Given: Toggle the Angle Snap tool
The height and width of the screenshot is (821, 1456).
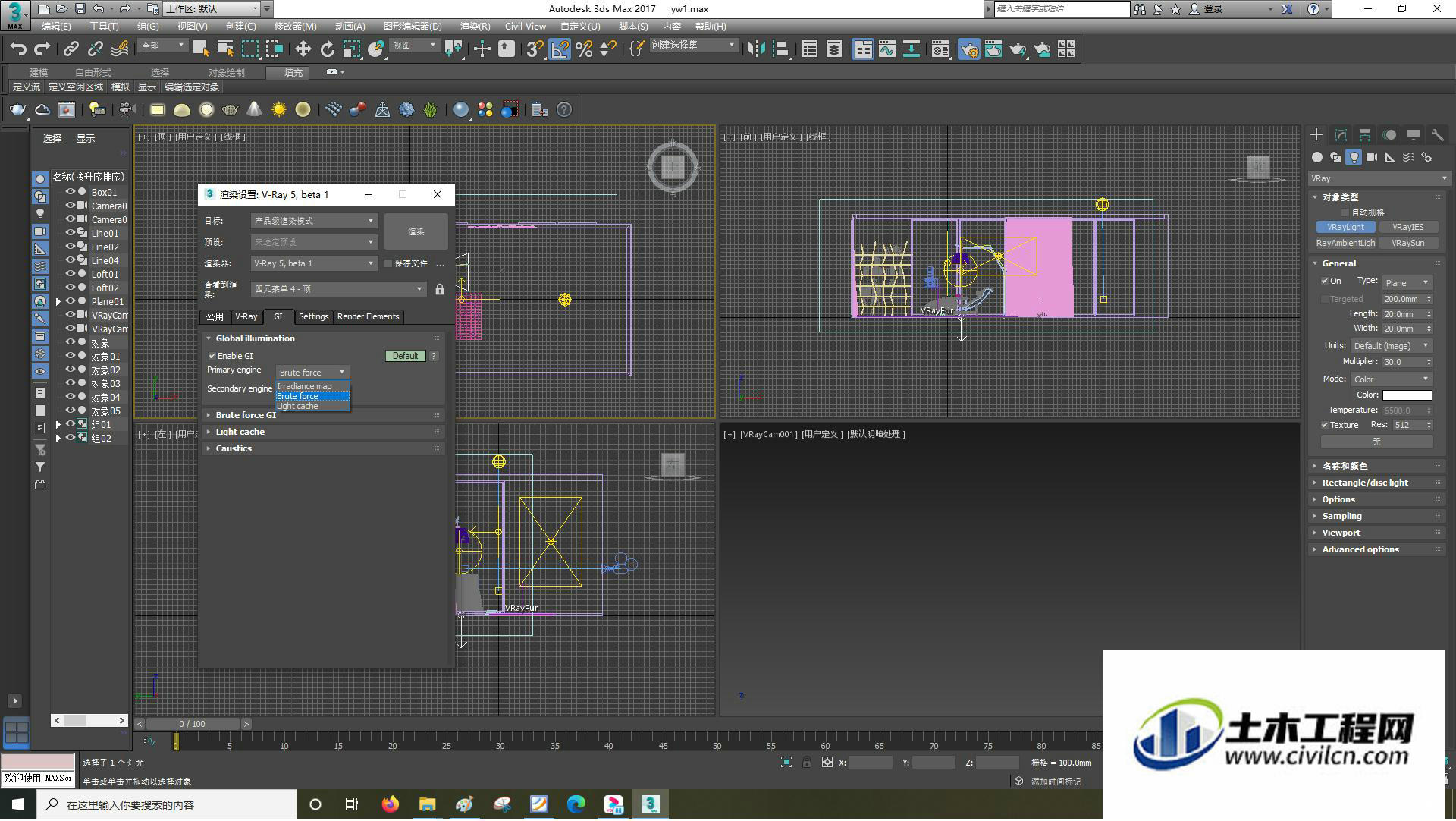Looking at the screenshot, I should click(560, 49).
